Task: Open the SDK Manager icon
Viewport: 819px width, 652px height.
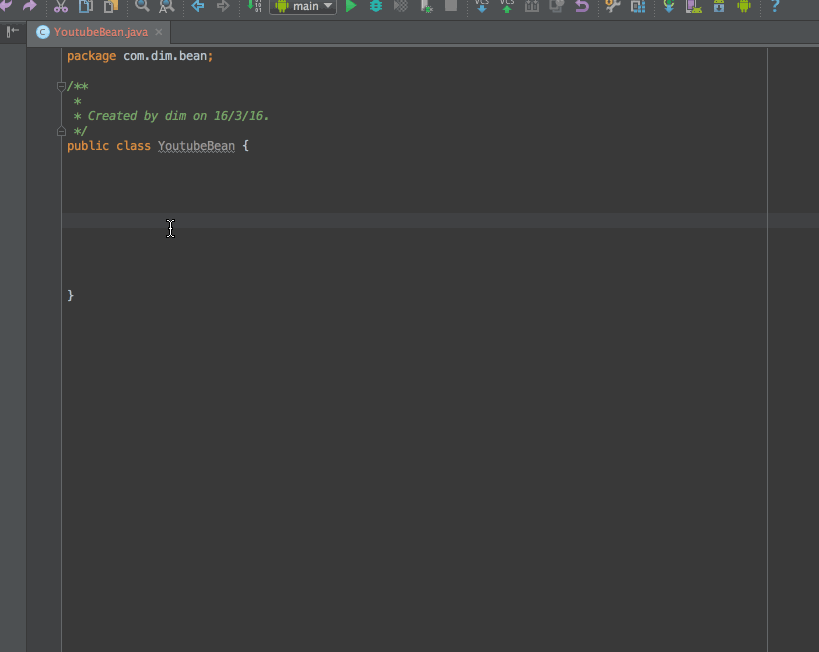Action: click(719, 6)
